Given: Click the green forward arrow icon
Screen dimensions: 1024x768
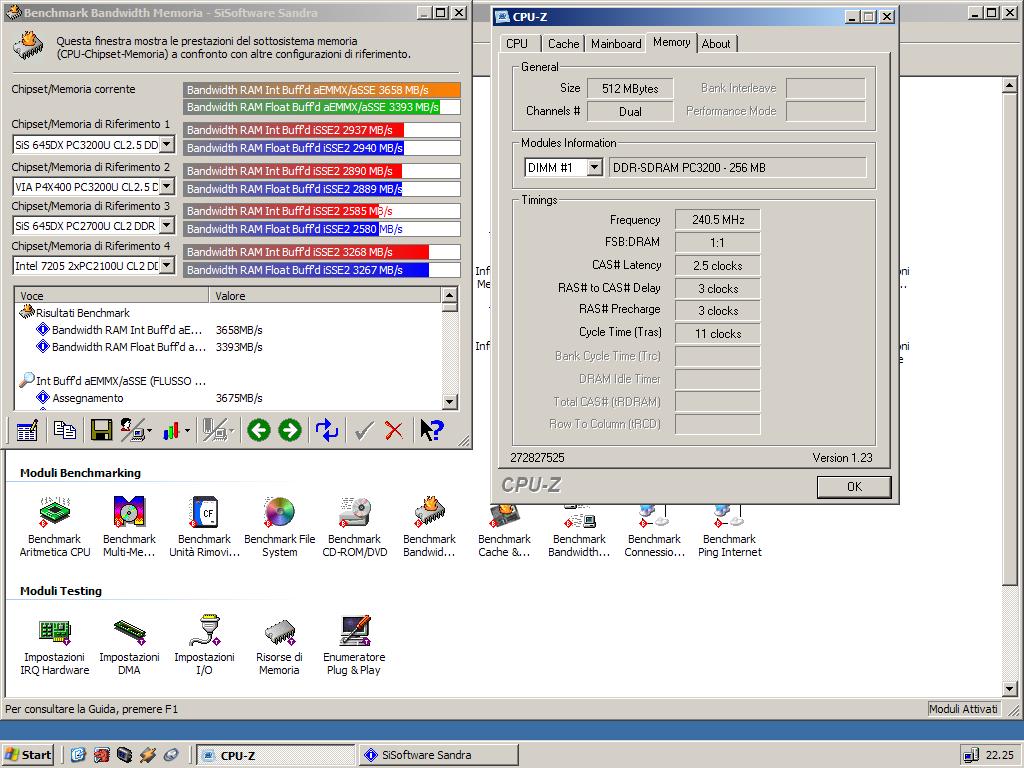Looking at the screenshot, I should (290, 430).
